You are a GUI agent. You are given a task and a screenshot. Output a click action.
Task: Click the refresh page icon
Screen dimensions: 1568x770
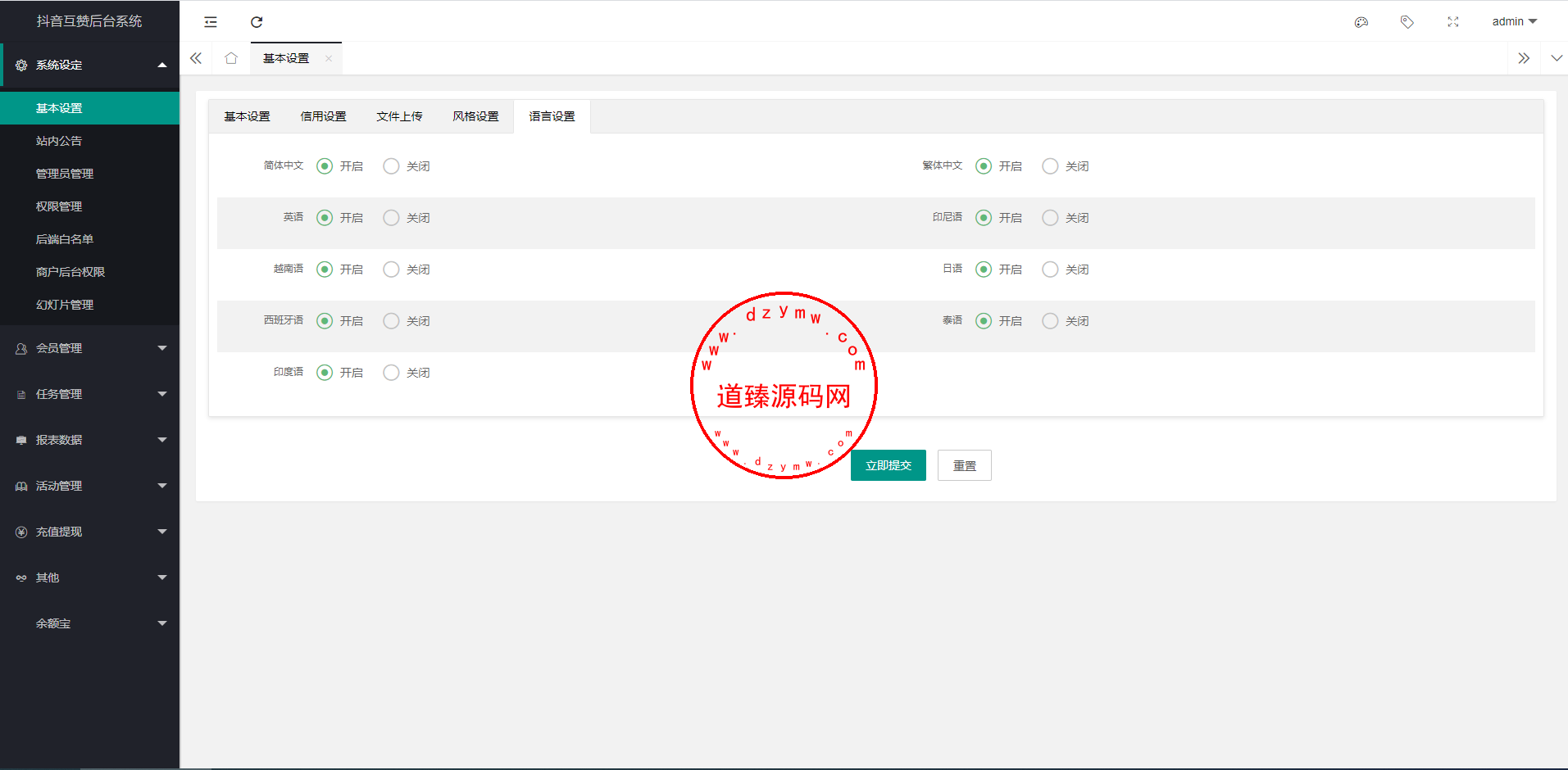pyautogui.click(x=257, y=22)
